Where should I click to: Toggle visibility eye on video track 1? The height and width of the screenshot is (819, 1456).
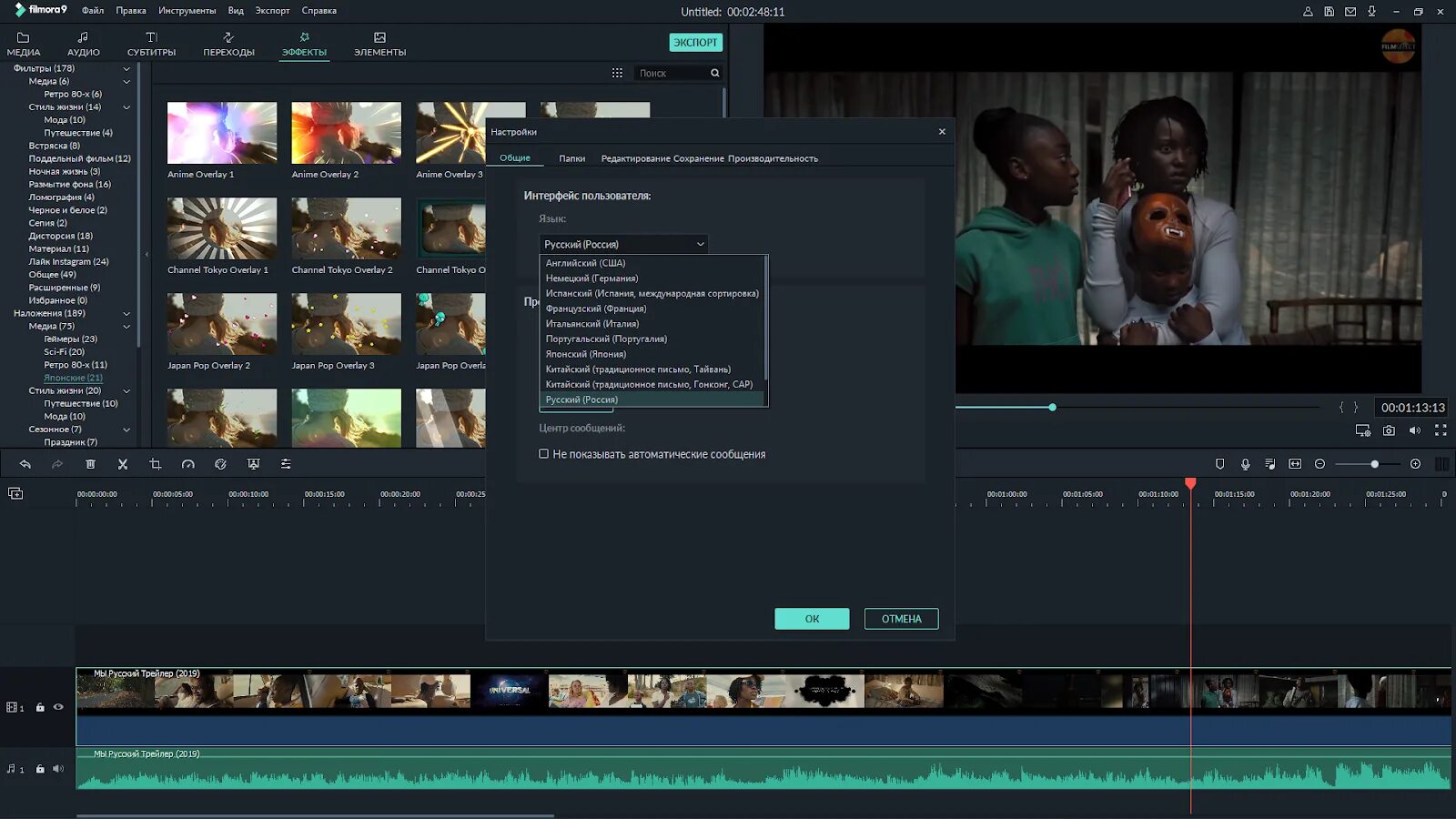pos(58,707)
